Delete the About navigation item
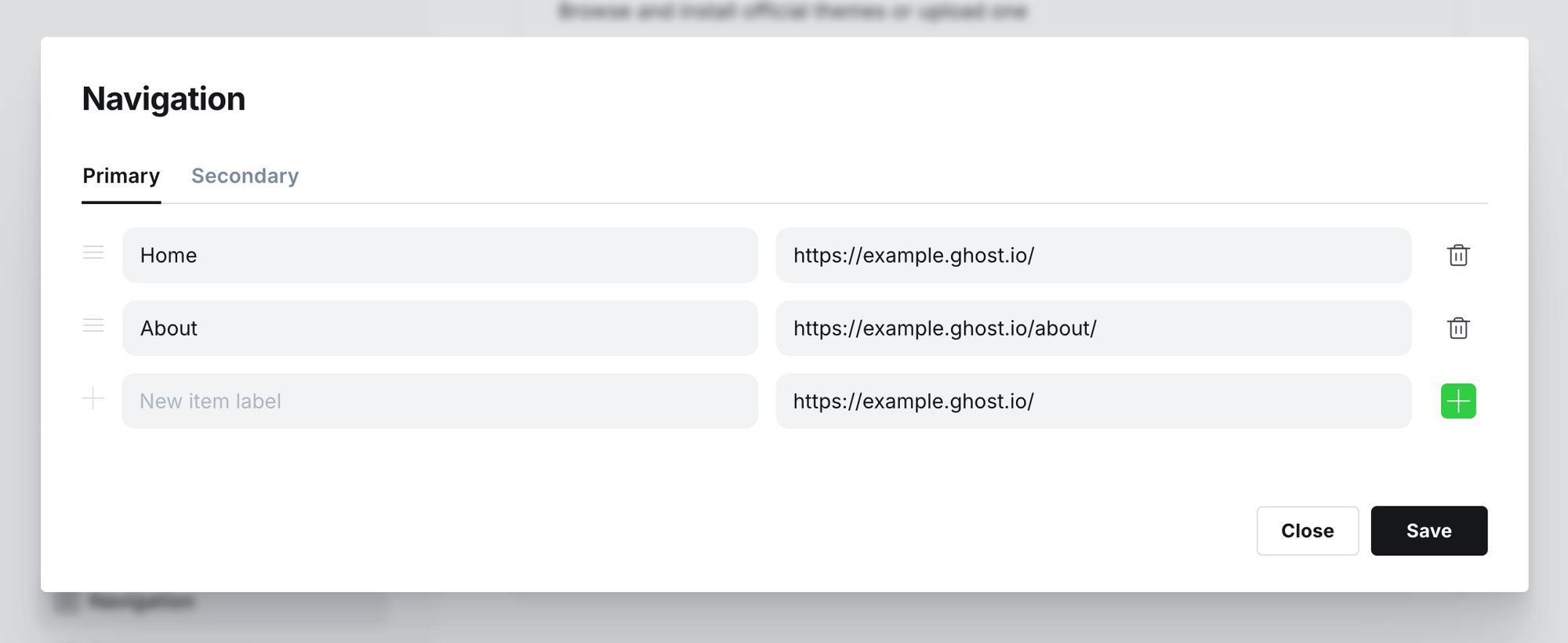 tap(1457, 329)
